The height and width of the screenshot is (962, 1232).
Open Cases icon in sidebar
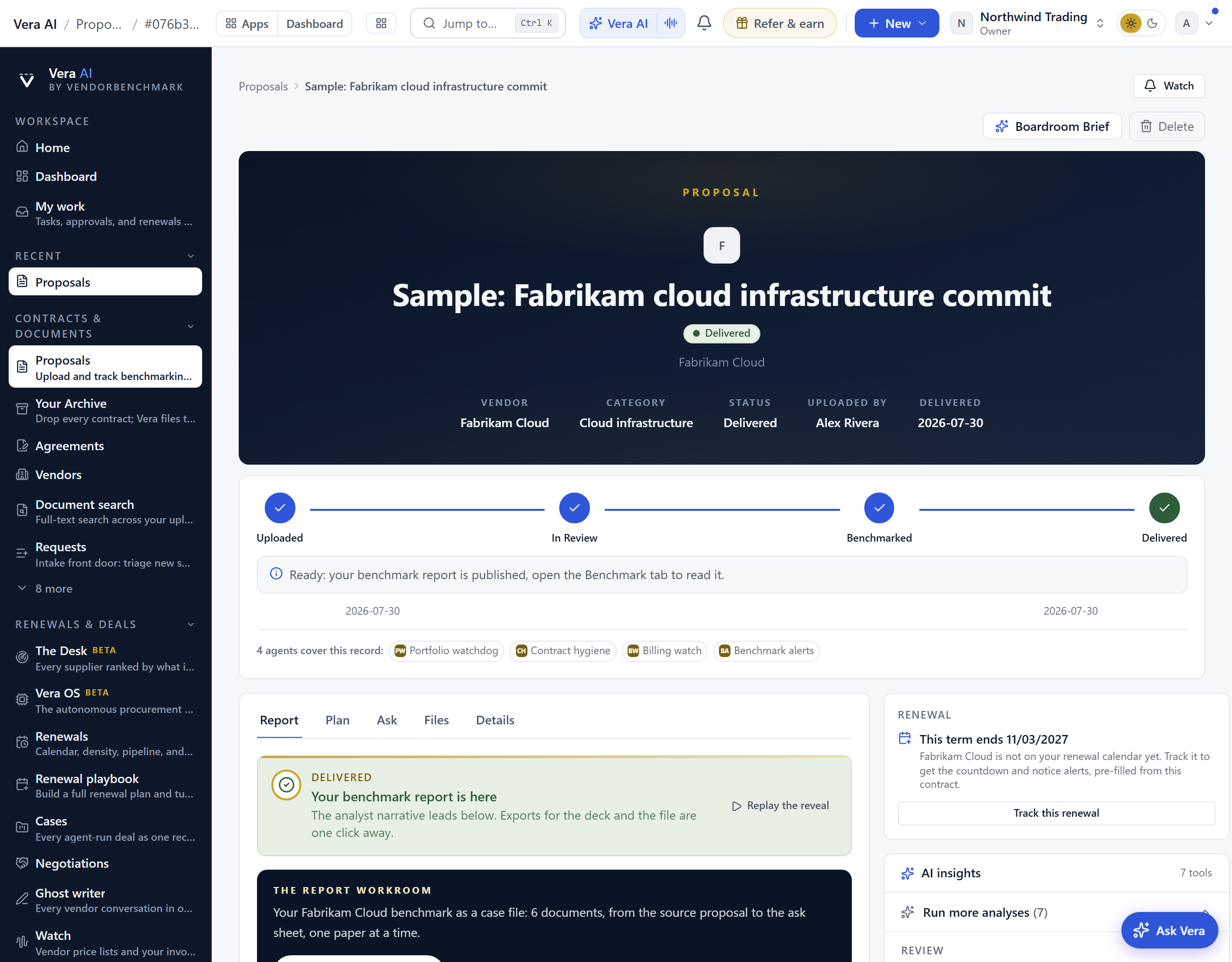pyautogui.click(x=22, y=827)
